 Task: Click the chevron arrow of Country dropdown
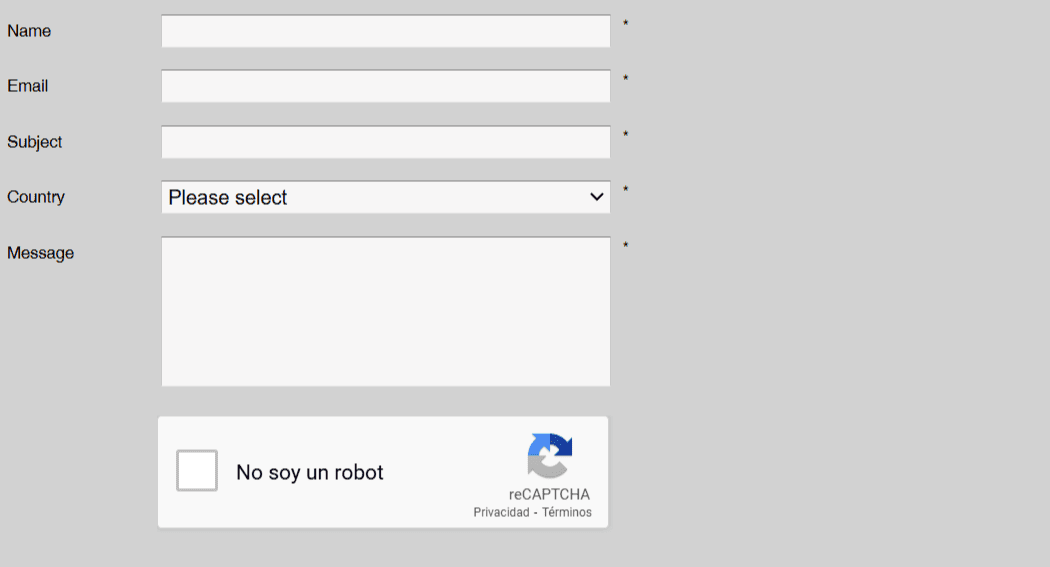[597, 197]
